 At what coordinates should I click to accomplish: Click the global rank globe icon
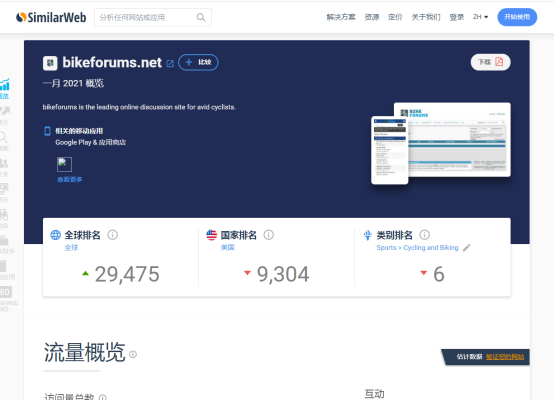click(55, 235)
